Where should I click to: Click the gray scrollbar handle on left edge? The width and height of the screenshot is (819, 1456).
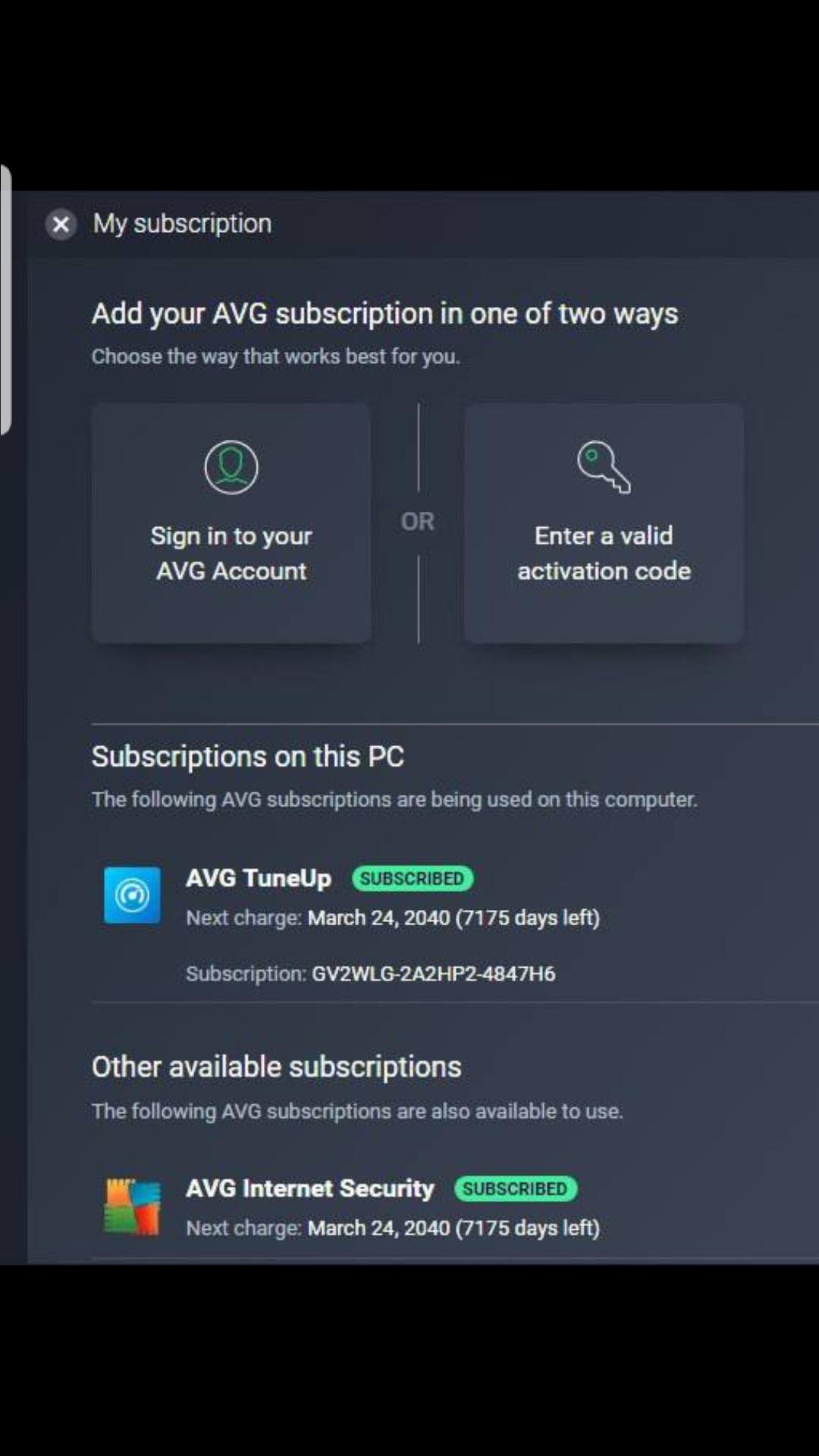[5, 300]
